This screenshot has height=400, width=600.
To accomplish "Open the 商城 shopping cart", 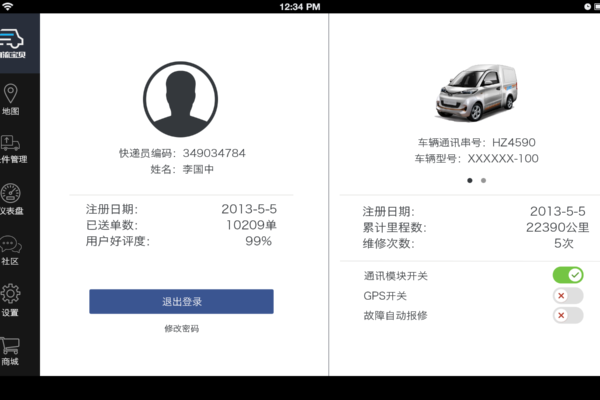I will (x=11, y=350).
